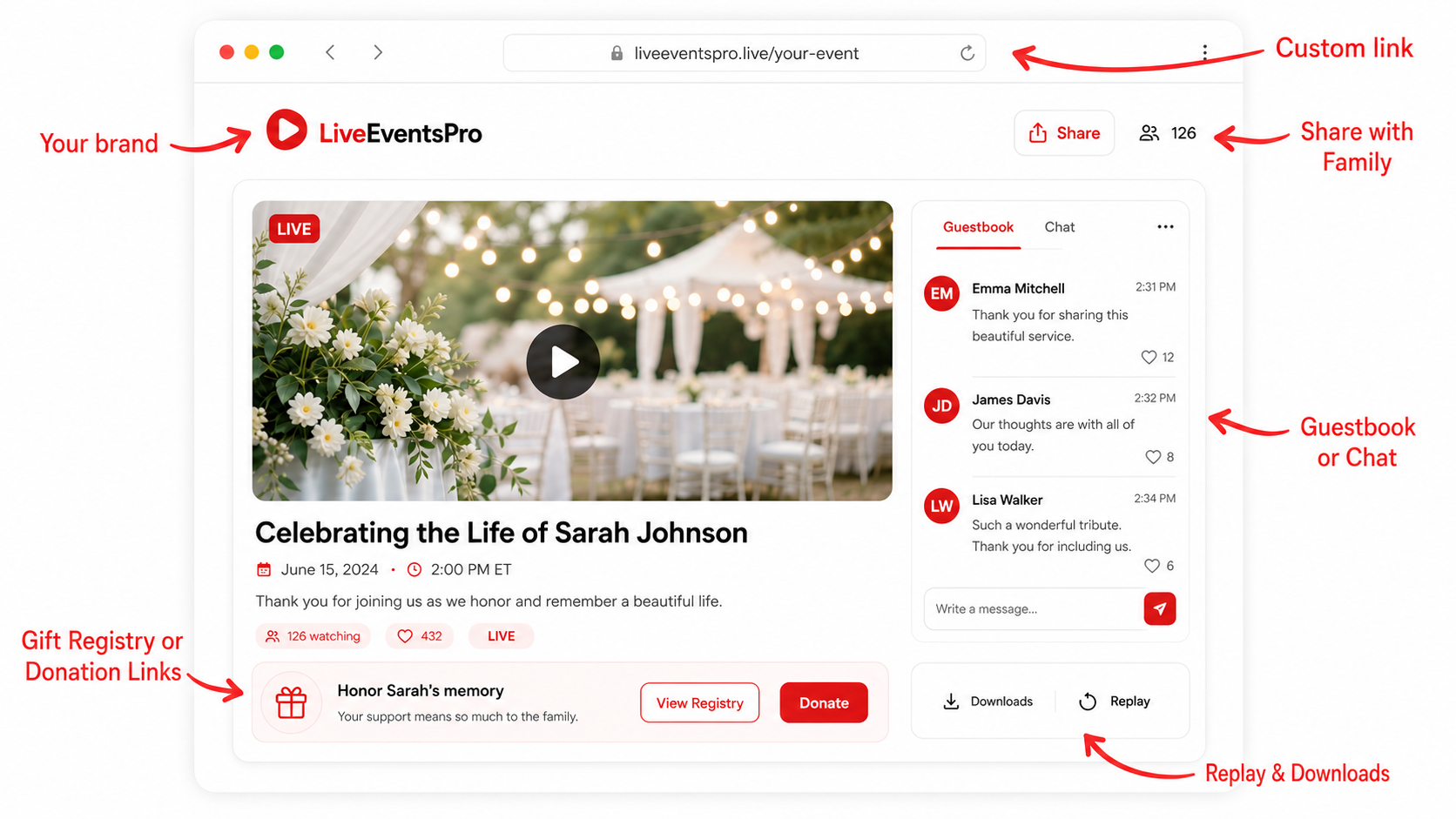Click the 2:34 PM timestamp

[1155, 498]
